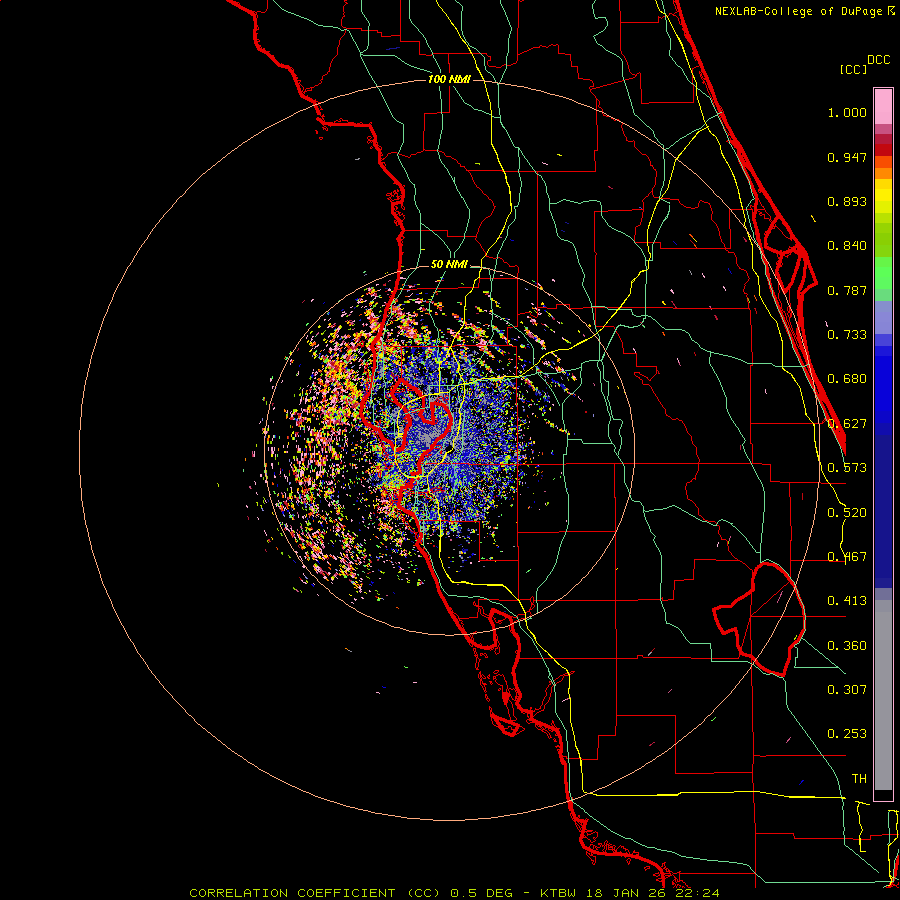Click the KTBW station identifier in caption

point(559,893)
